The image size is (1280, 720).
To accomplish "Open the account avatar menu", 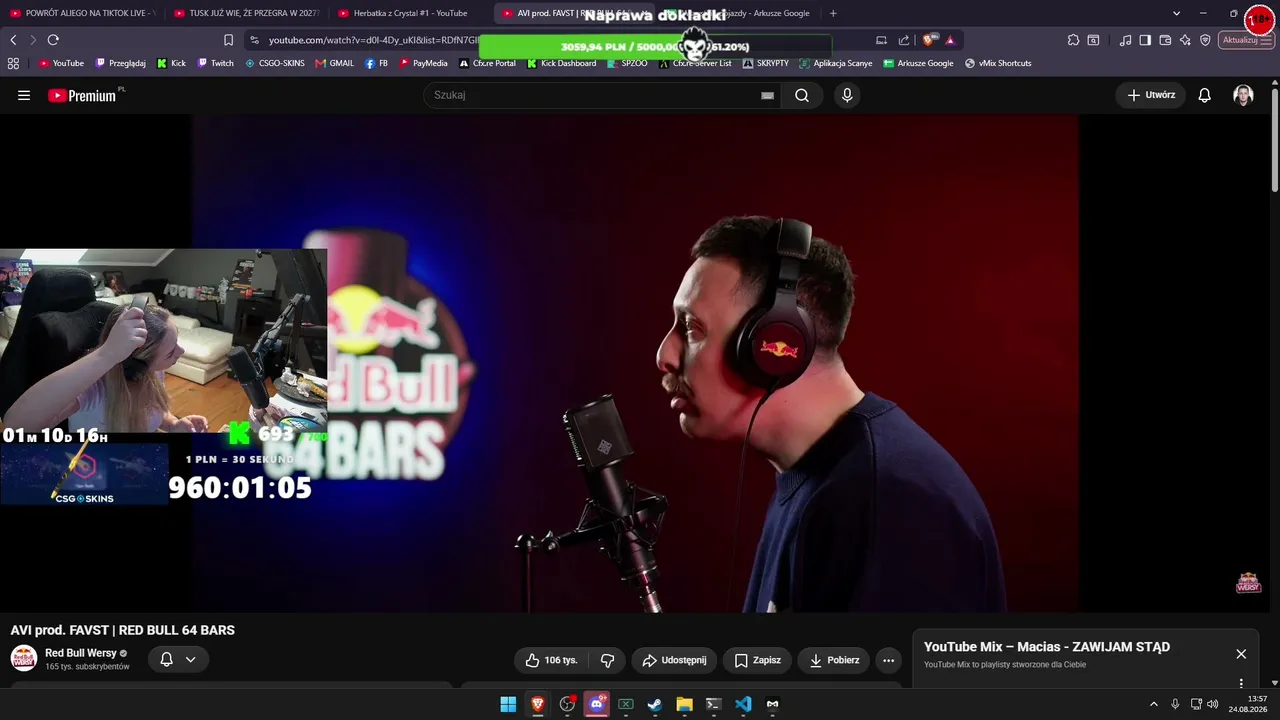I will 1243,95.
